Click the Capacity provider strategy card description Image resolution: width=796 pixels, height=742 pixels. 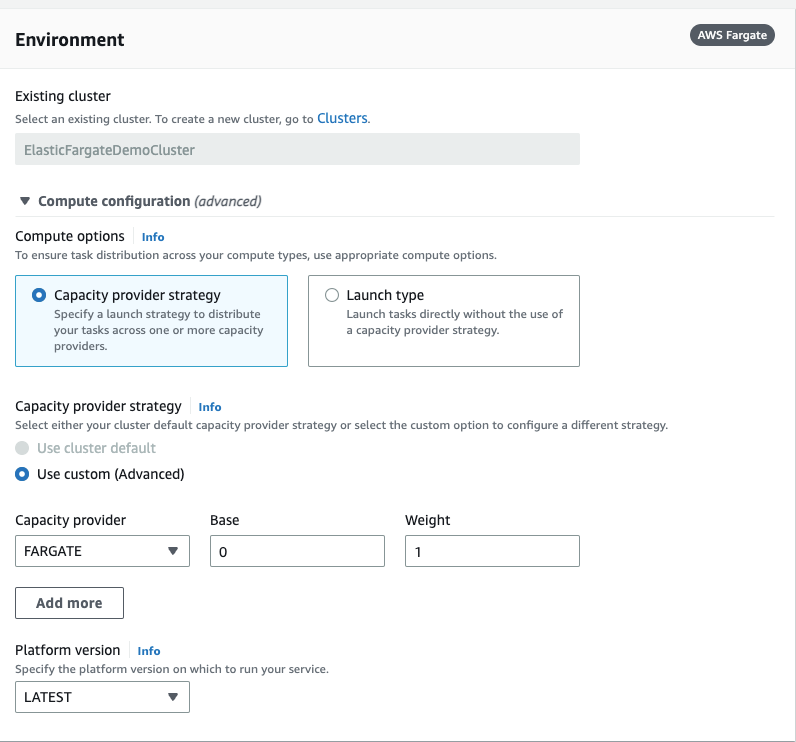click(158, 329)
